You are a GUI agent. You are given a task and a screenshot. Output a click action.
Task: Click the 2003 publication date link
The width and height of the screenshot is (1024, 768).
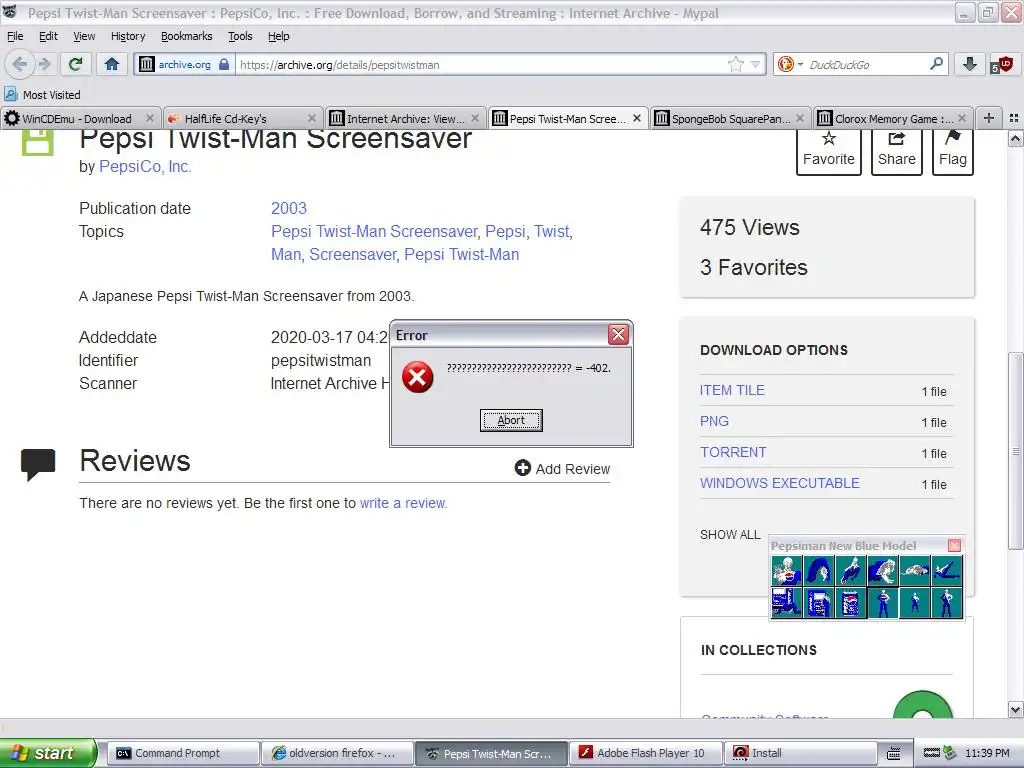point(289,208)
